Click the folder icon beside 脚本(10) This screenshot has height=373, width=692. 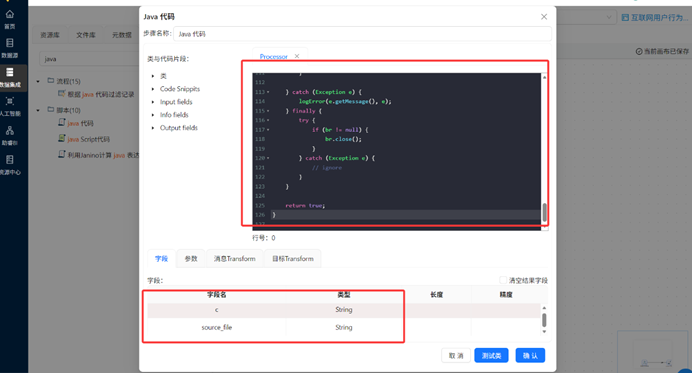pos(51,109)
